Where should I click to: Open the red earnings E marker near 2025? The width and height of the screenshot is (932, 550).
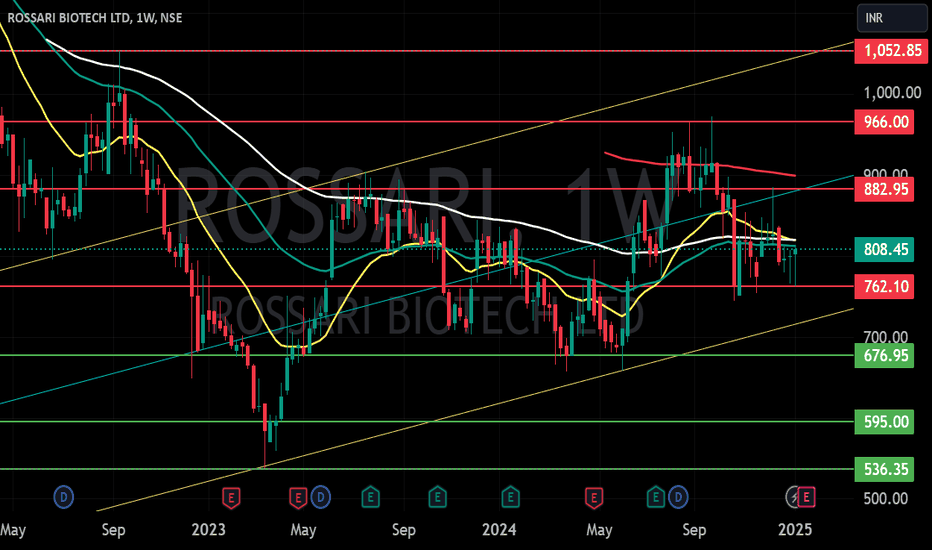(806, 497)
